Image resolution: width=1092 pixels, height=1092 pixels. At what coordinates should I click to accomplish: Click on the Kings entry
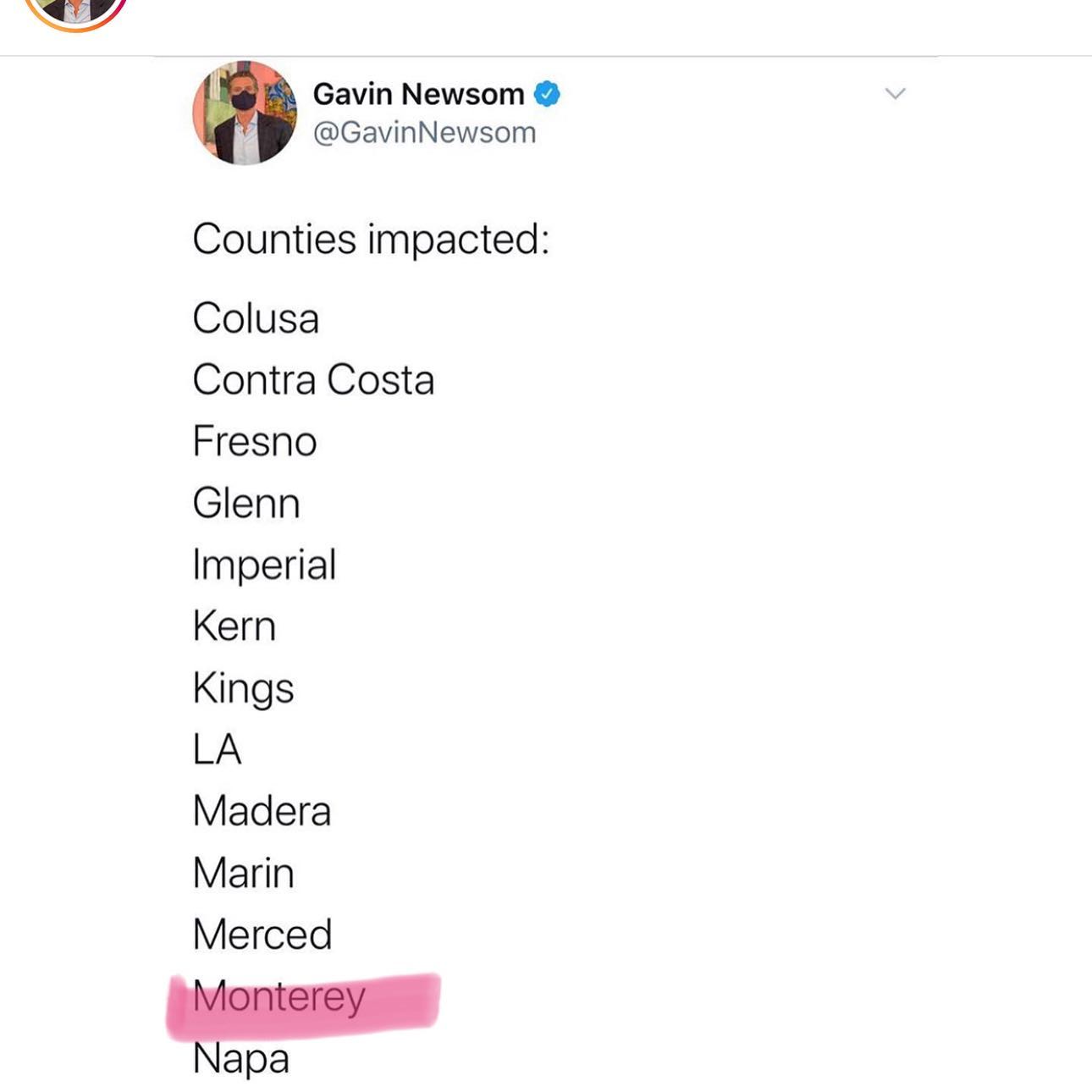click(243, 688)
